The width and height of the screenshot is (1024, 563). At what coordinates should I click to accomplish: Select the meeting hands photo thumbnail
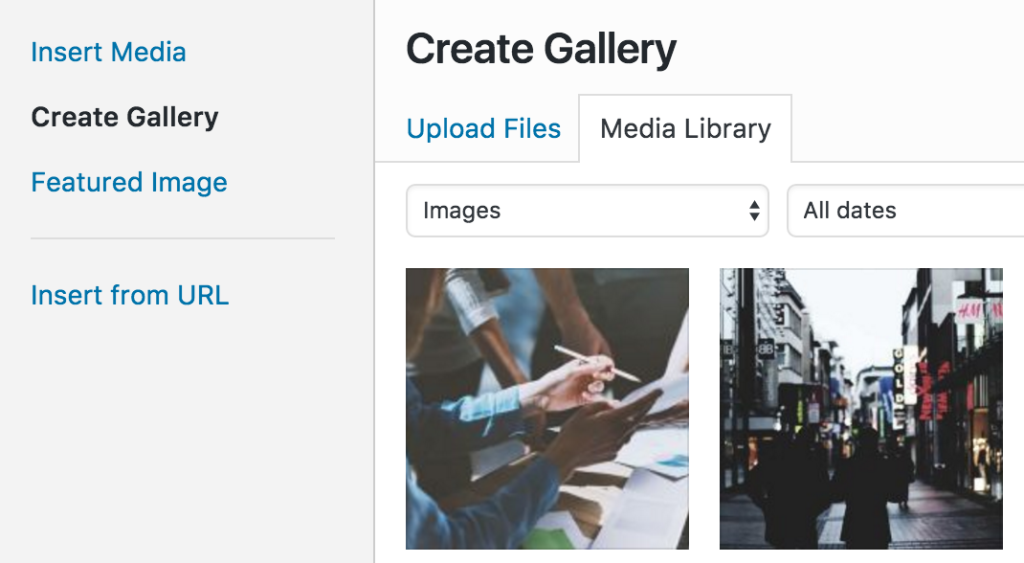[547, 408]
